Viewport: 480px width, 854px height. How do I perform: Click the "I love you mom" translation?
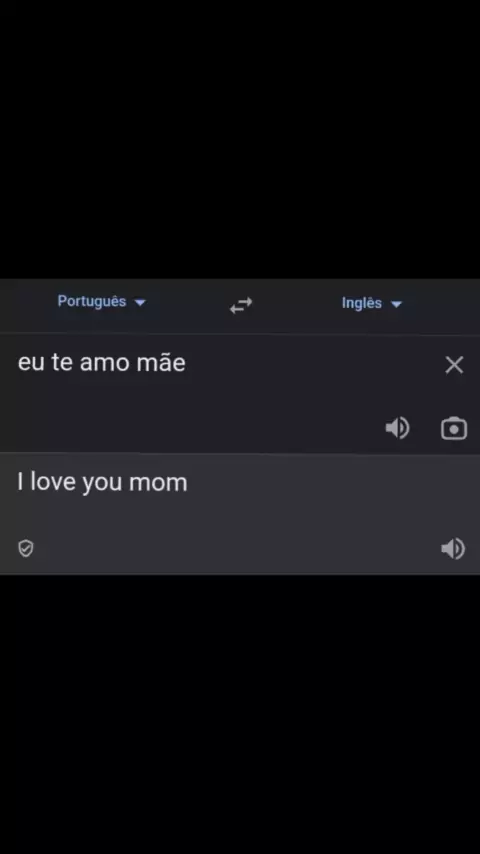pos(102,483)
